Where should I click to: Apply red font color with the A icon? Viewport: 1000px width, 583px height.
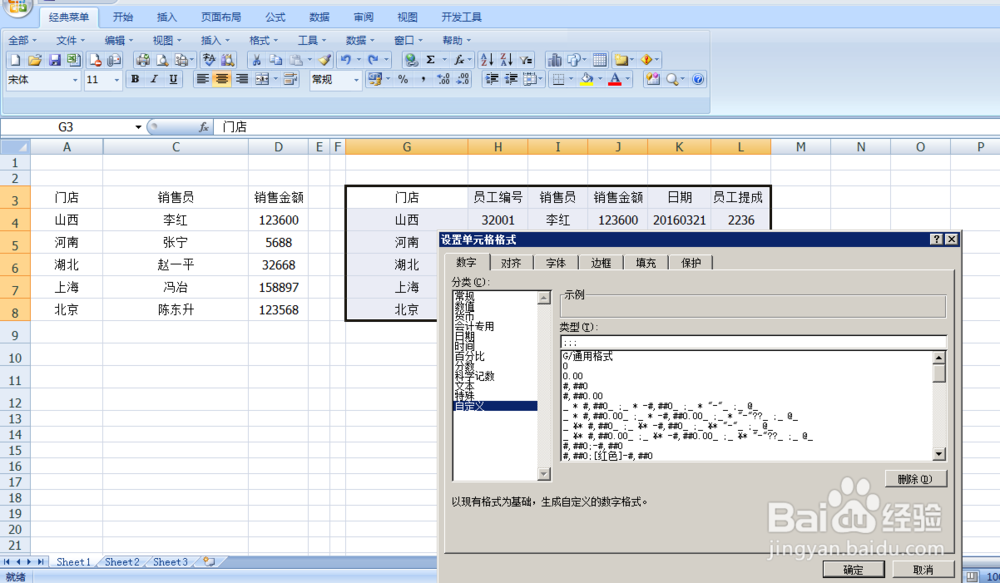click(615, 79)
